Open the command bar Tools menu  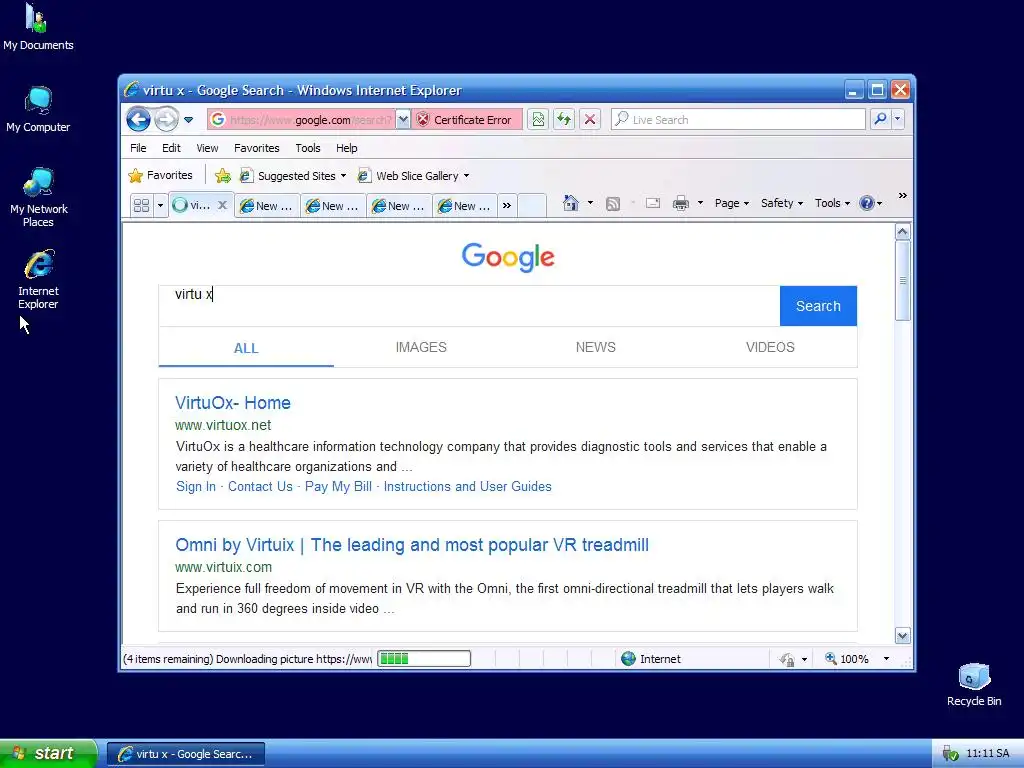click(x=832, y=203)
